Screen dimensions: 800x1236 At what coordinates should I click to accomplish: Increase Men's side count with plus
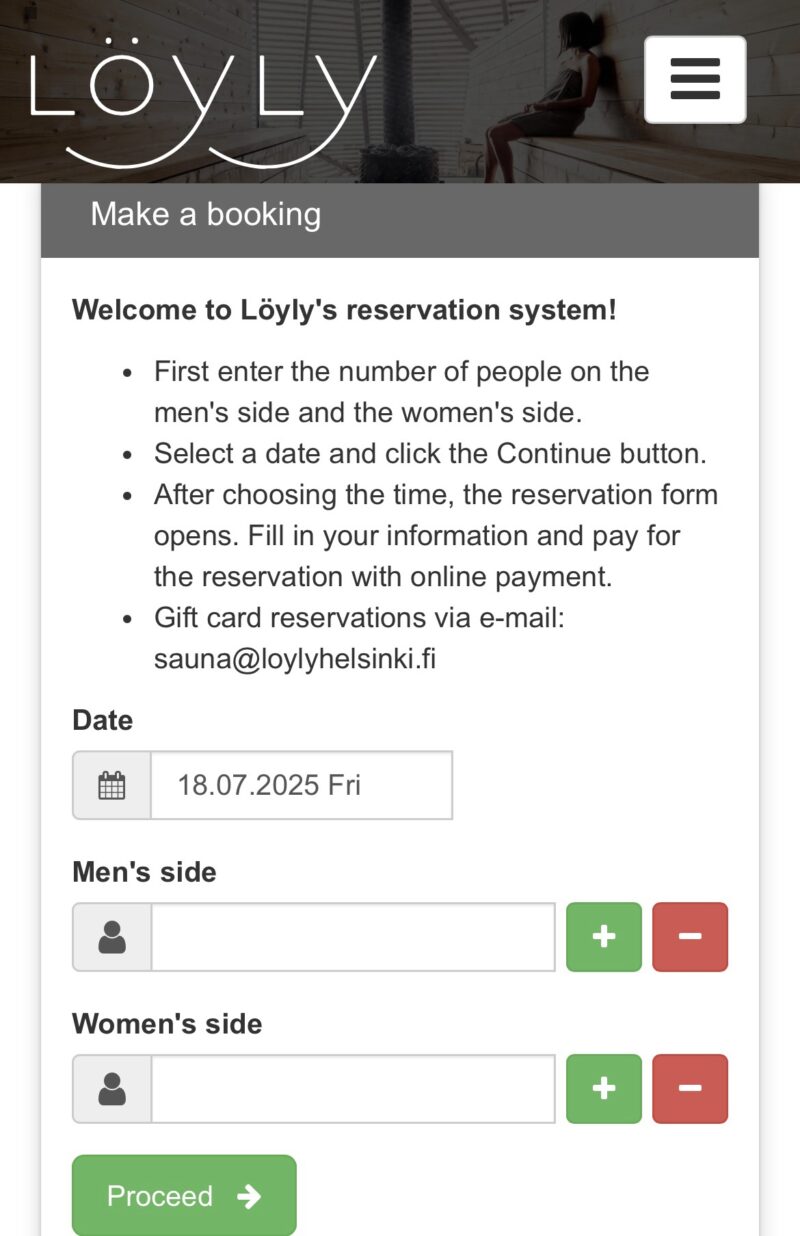pos(604,937)
